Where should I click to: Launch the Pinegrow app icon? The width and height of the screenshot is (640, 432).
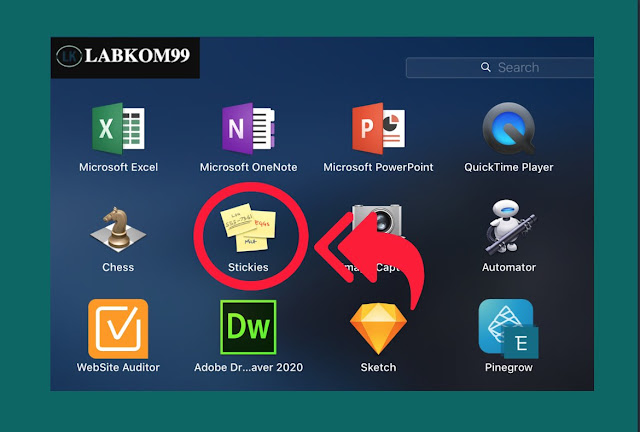point(509,329)
